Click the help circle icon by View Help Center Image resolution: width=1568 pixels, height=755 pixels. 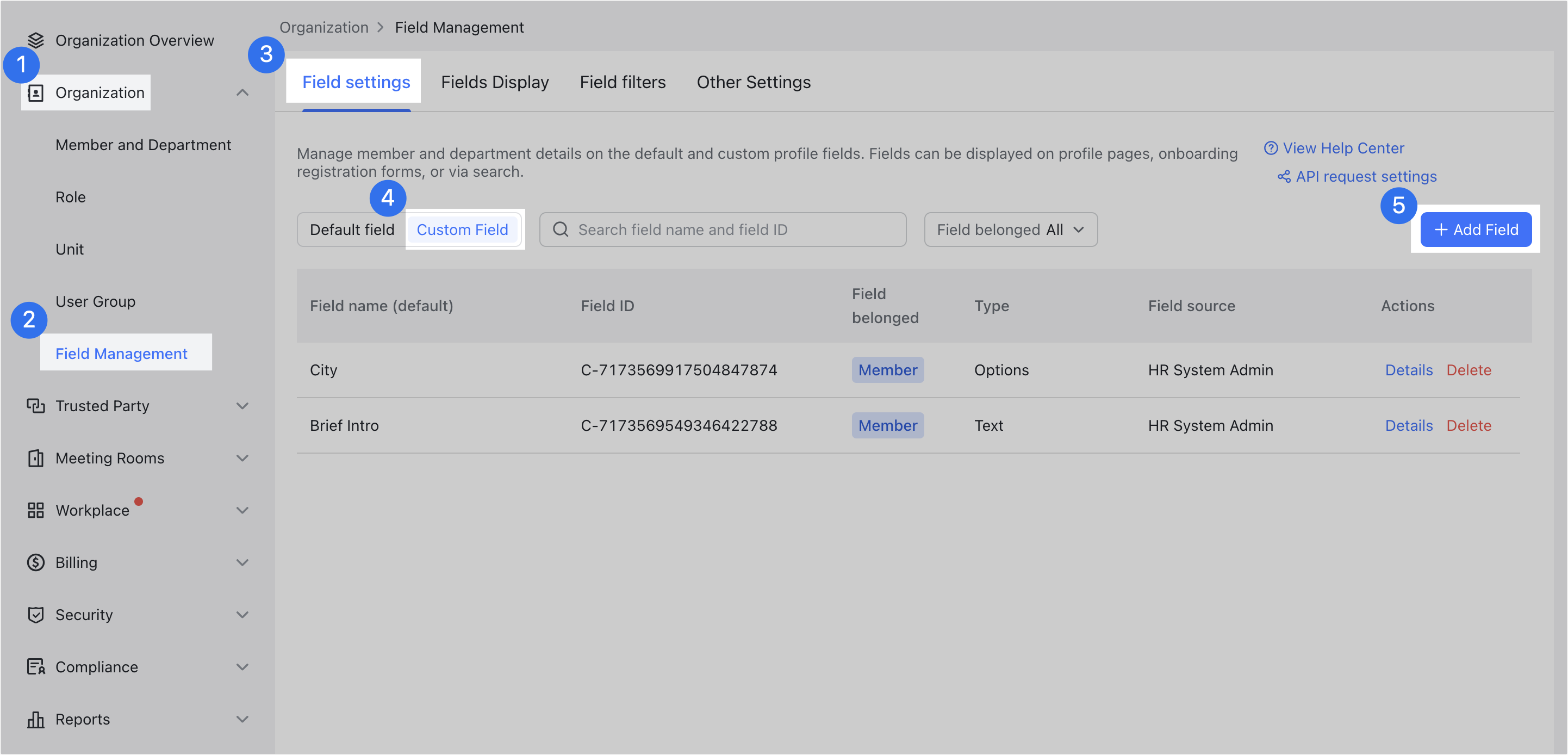1271,148
